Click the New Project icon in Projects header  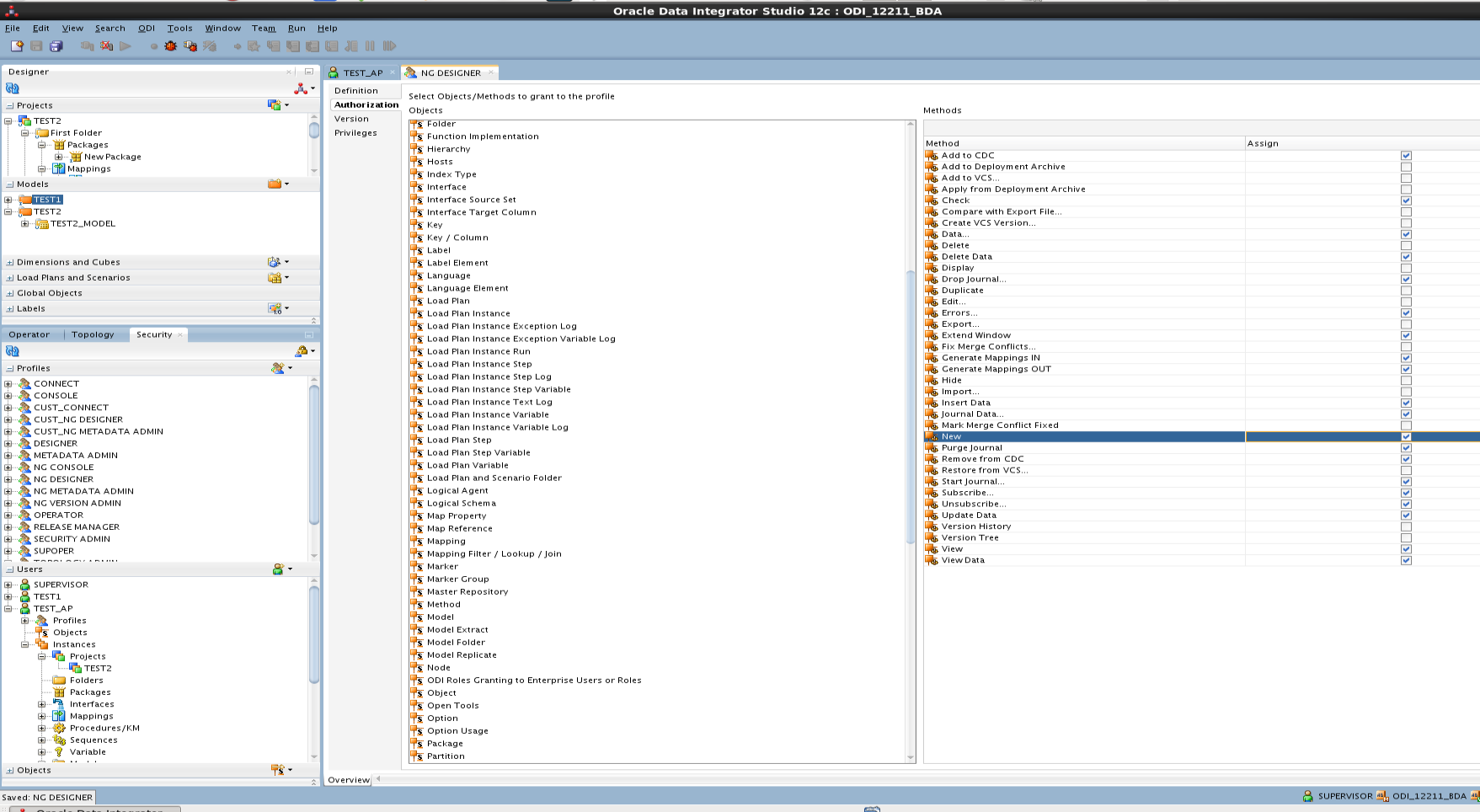(x=274, y=105)
